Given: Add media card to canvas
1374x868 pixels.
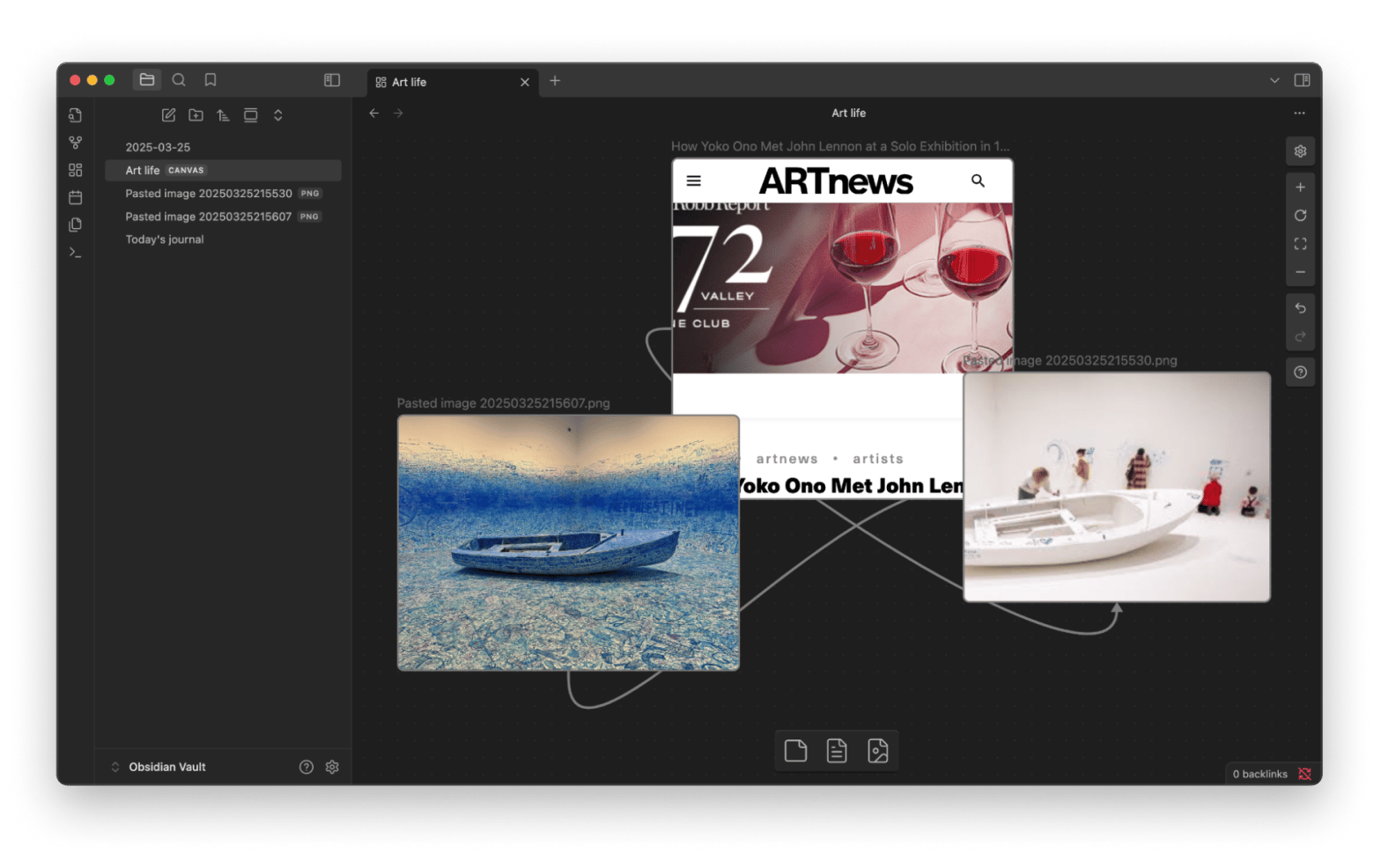Looking at the screenshot, I should [877, 751].
